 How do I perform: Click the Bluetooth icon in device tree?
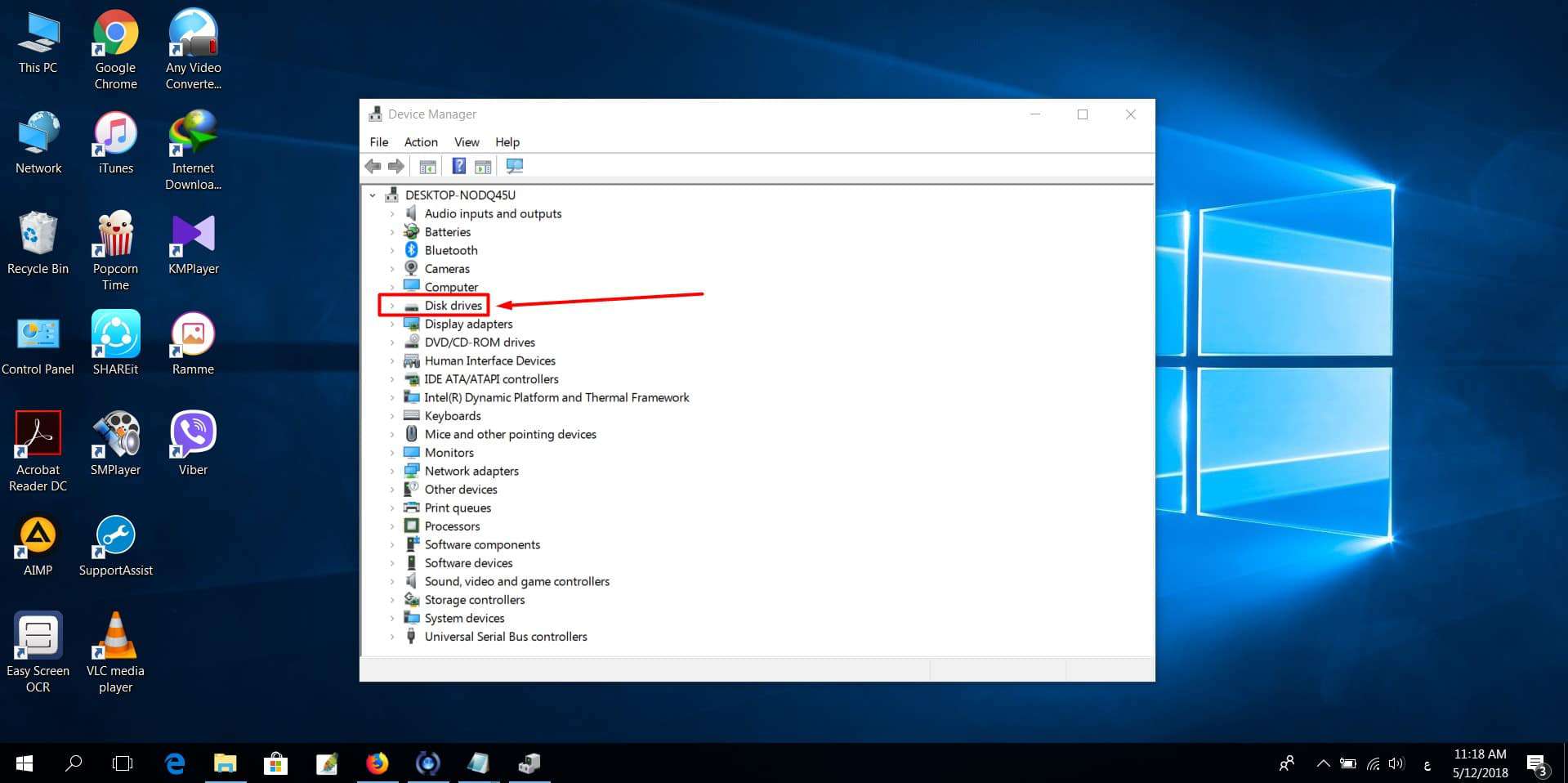point(412,250)
